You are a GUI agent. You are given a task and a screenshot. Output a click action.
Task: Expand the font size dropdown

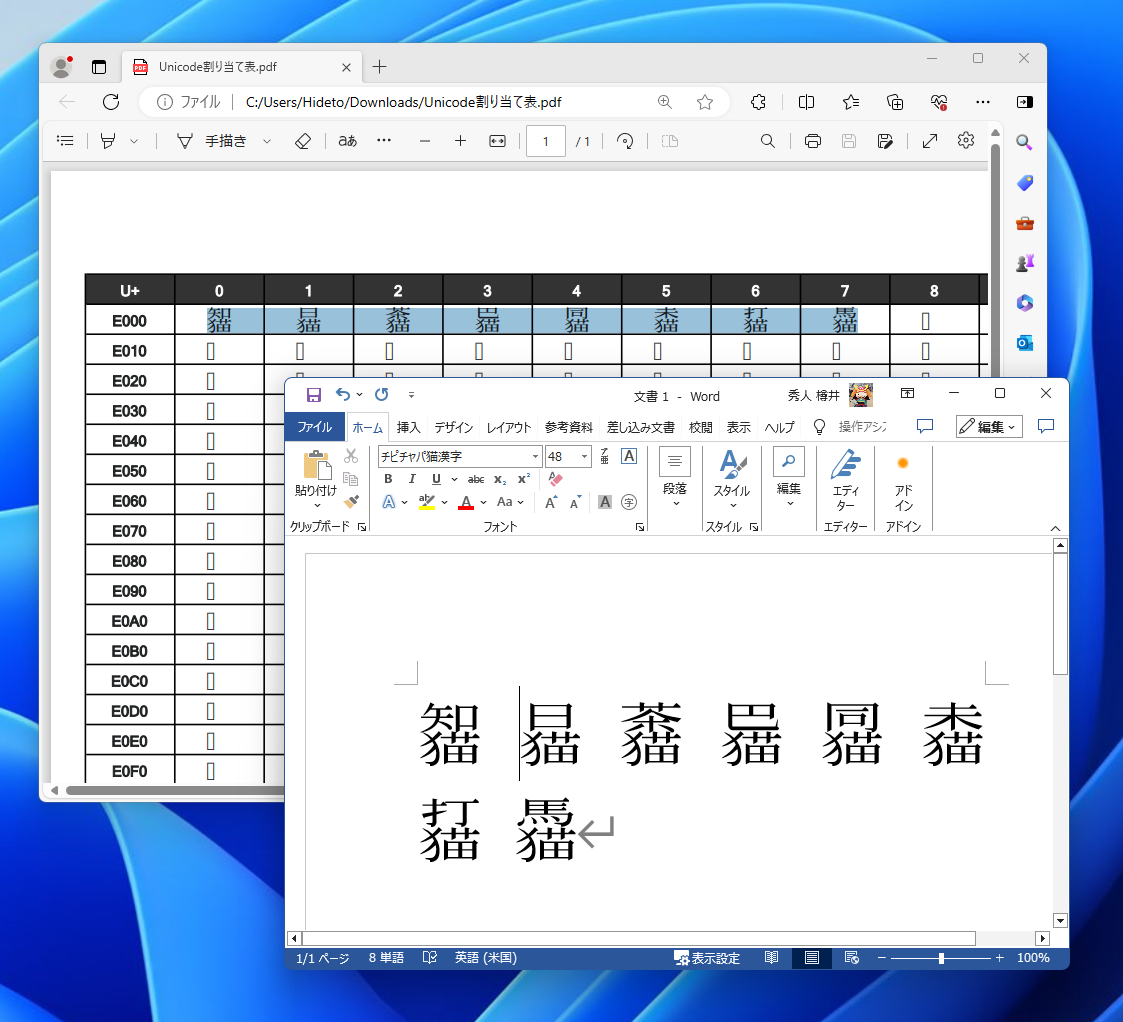[583, 456]
